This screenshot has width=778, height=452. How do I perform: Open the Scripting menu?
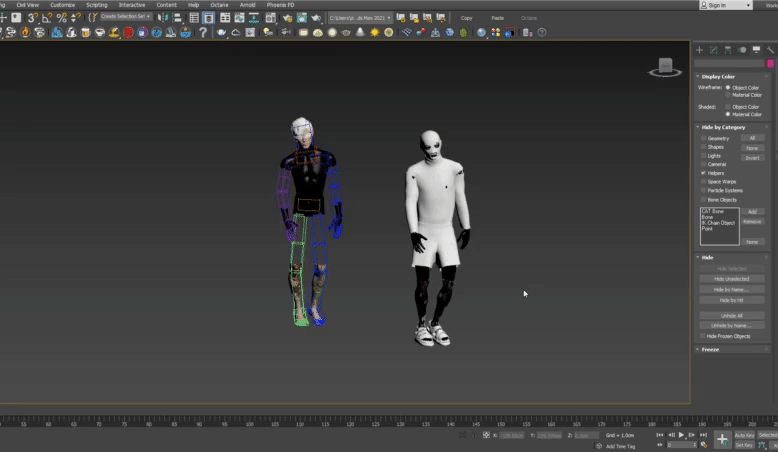pos(96,5)
